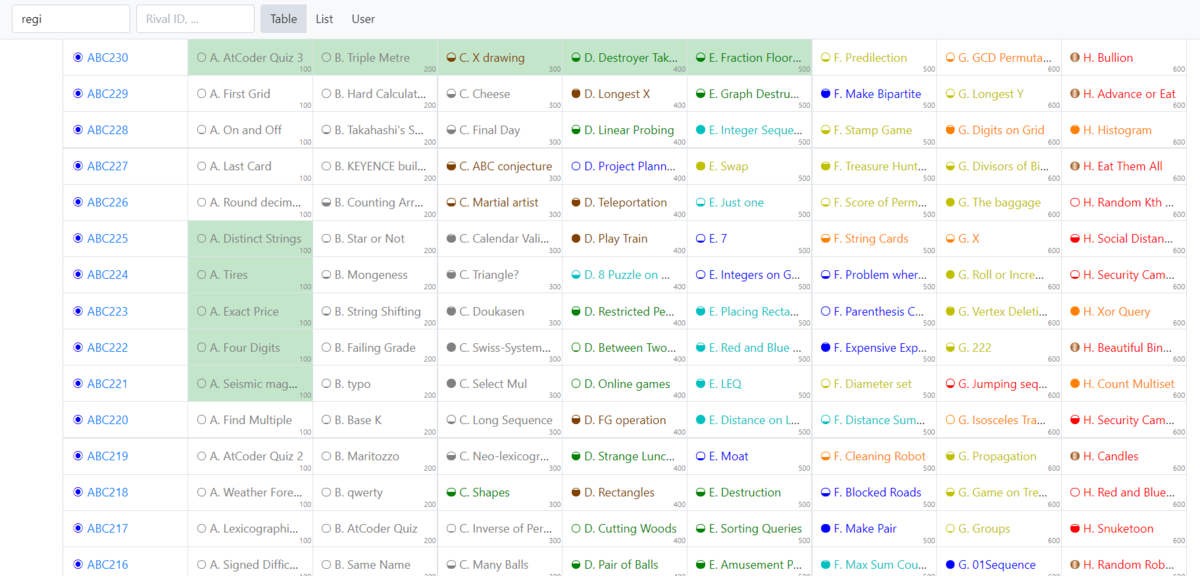1200x576 pixels.
Task: Open contest ABC225 link
Action: 107,239
